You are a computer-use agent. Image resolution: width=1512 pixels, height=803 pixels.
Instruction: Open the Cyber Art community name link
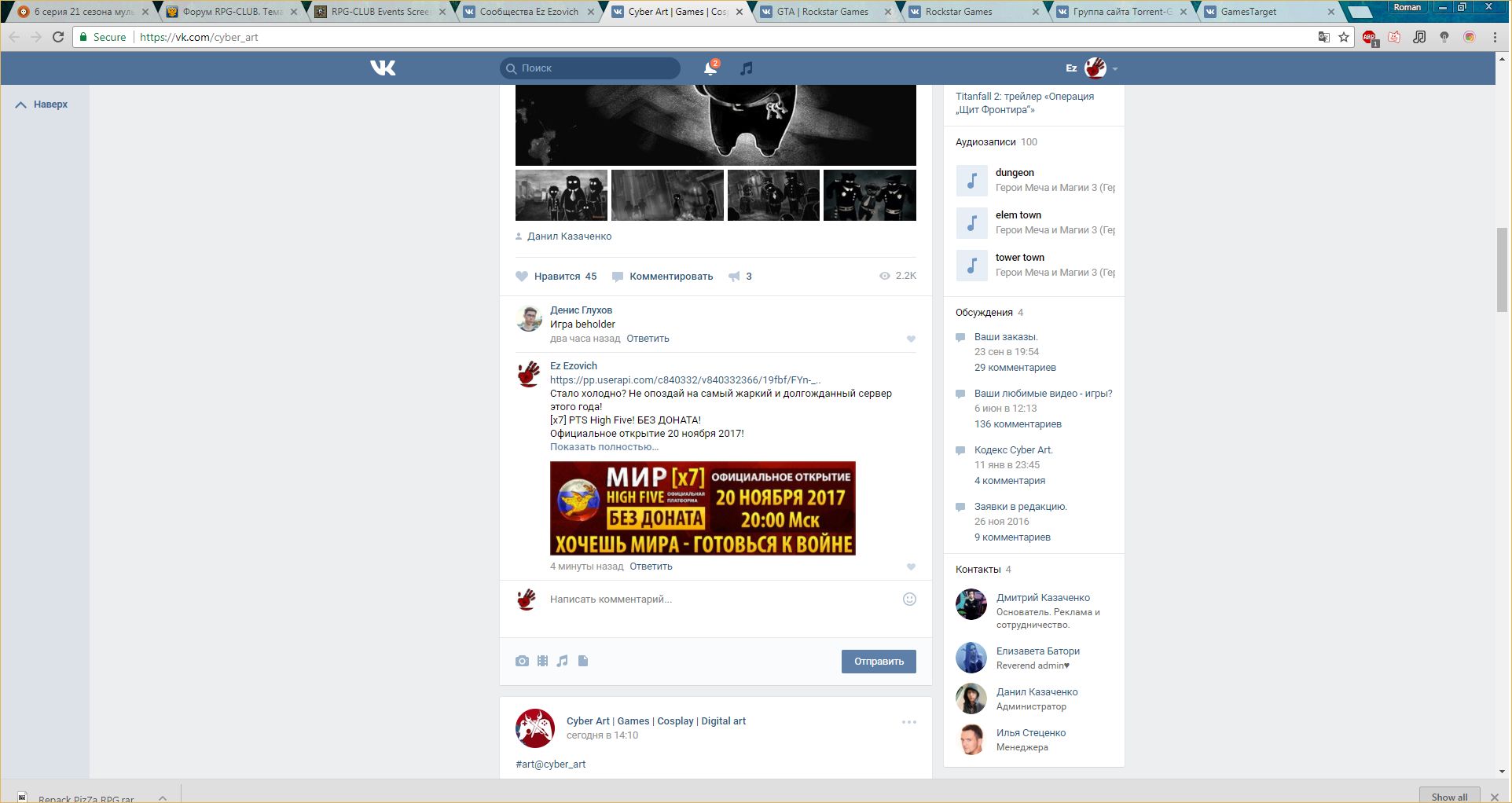click(x=656, y=721)
